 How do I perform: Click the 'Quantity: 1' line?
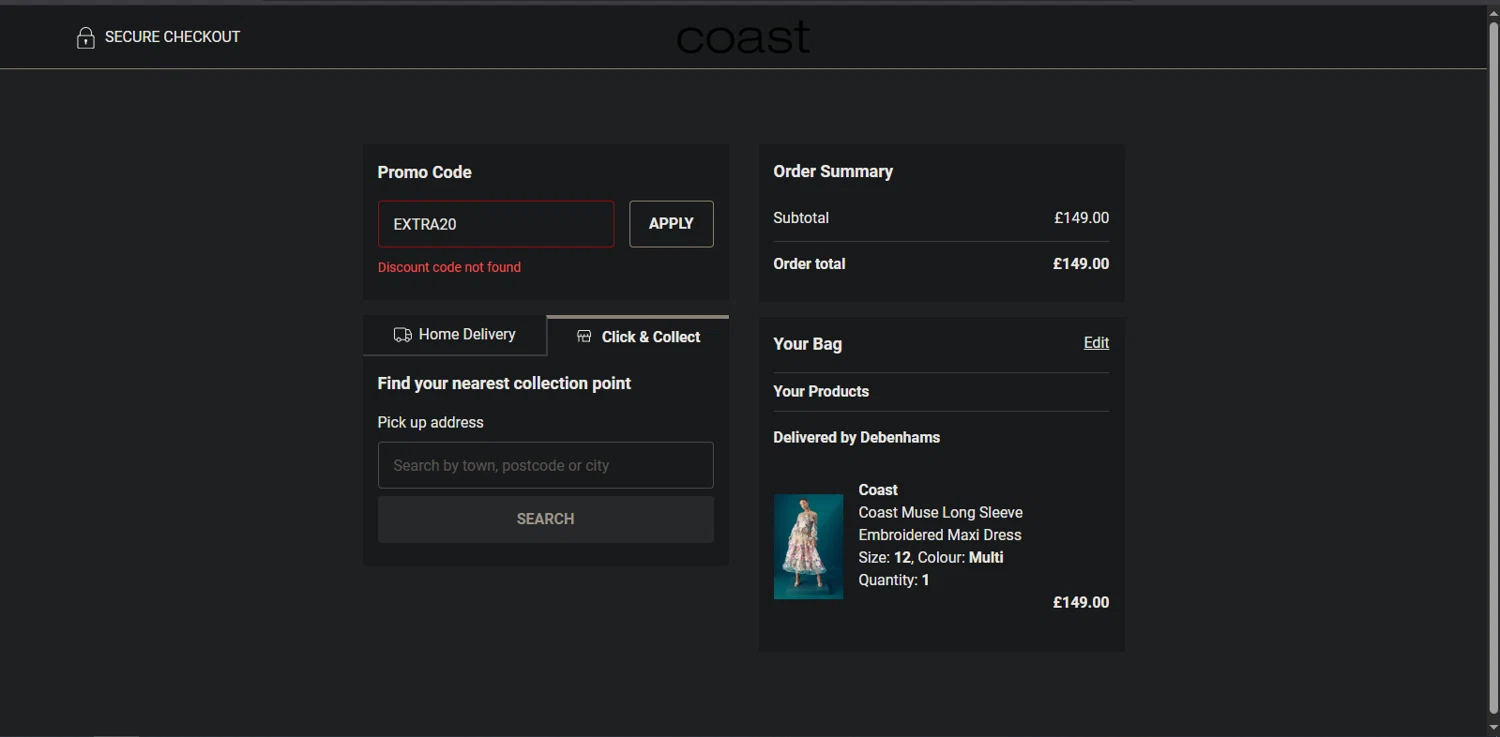(894, 580)
